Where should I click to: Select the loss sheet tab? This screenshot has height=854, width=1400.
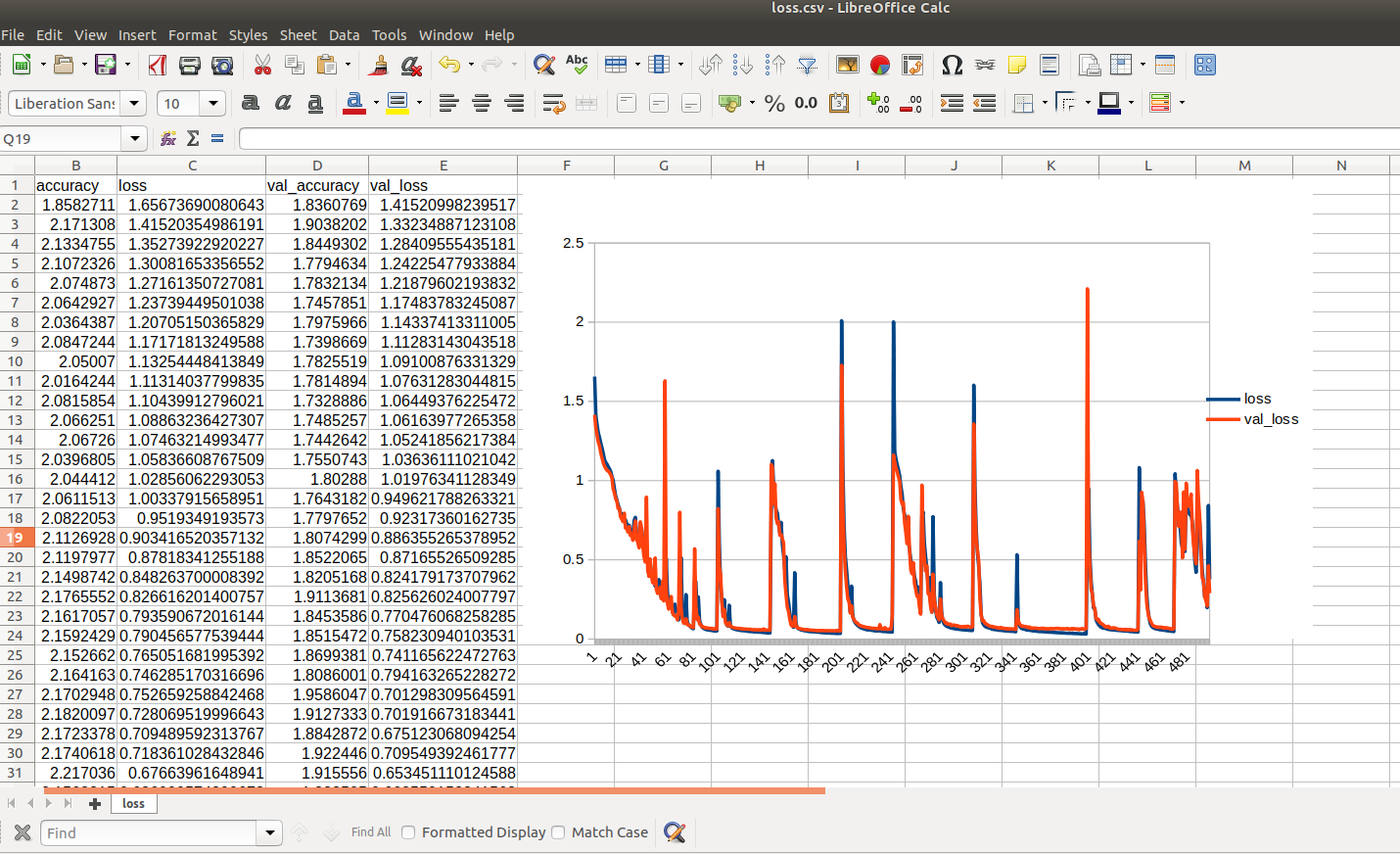click(133, 803)
